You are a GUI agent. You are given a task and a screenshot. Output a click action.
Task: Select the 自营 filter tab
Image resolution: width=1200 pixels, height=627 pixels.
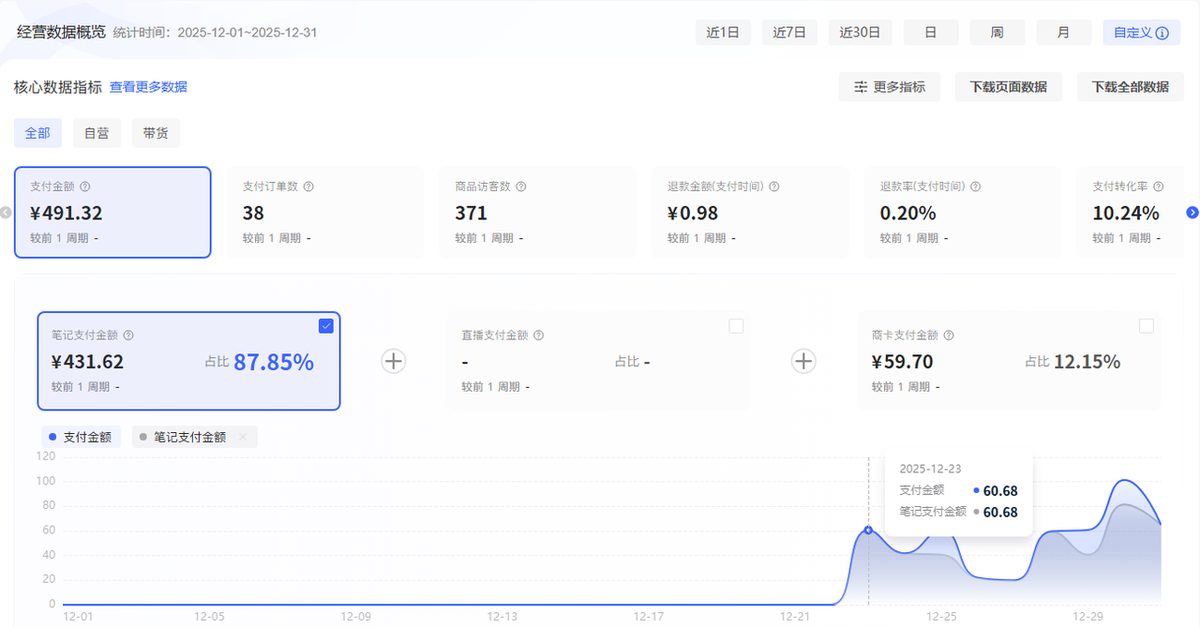(97, 133)
